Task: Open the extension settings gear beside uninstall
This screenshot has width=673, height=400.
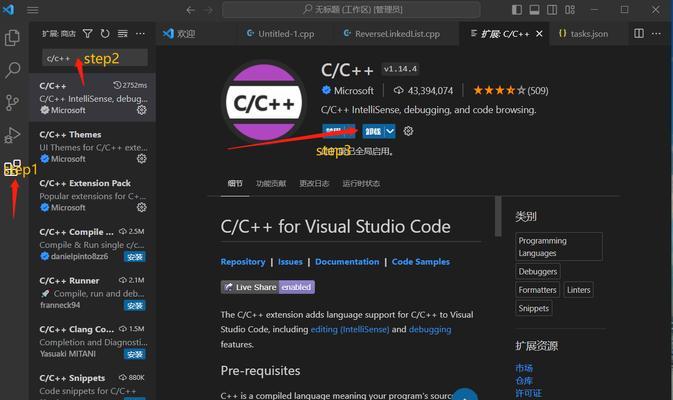Action: 408,131
